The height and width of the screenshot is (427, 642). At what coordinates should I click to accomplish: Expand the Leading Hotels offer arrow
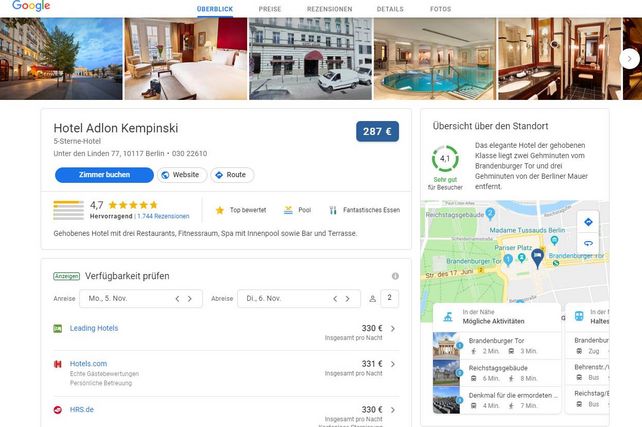[393, 328]
